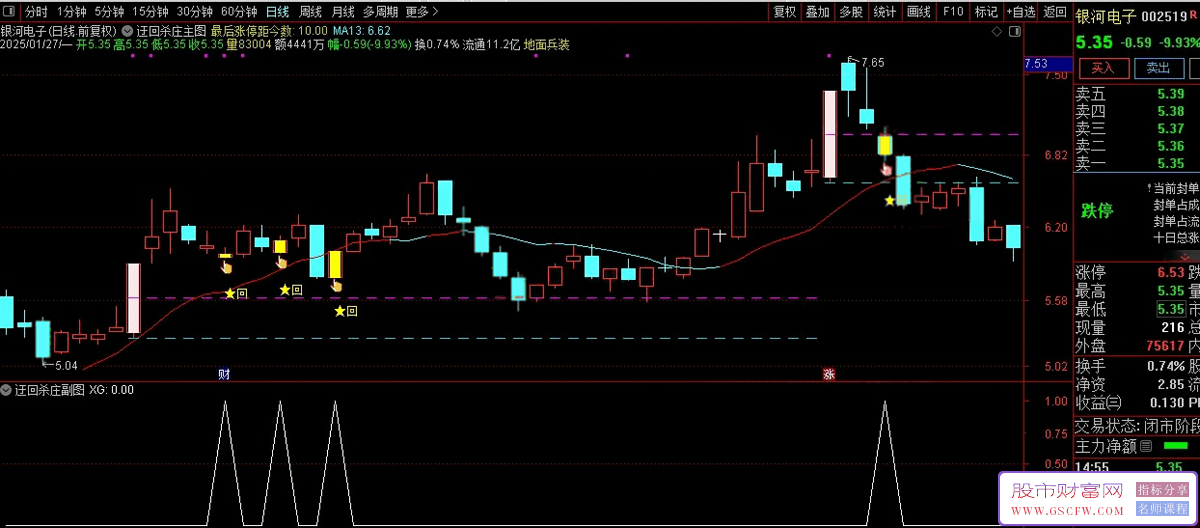Click the 财 marker on the chart axis

pos(224,374)
